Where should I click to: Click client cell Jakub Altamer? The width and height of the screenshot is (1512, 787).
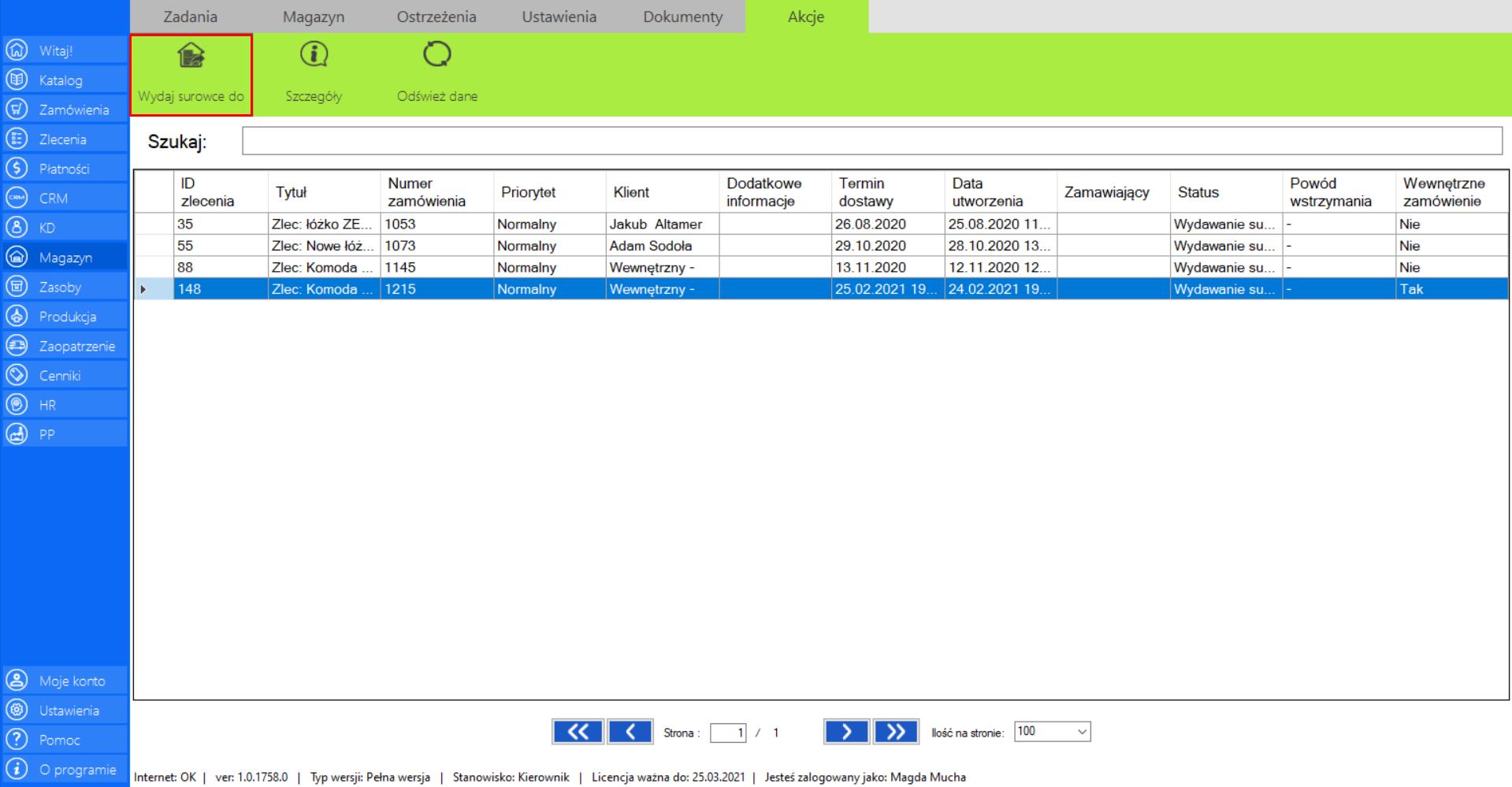click(x=663, y=224)
